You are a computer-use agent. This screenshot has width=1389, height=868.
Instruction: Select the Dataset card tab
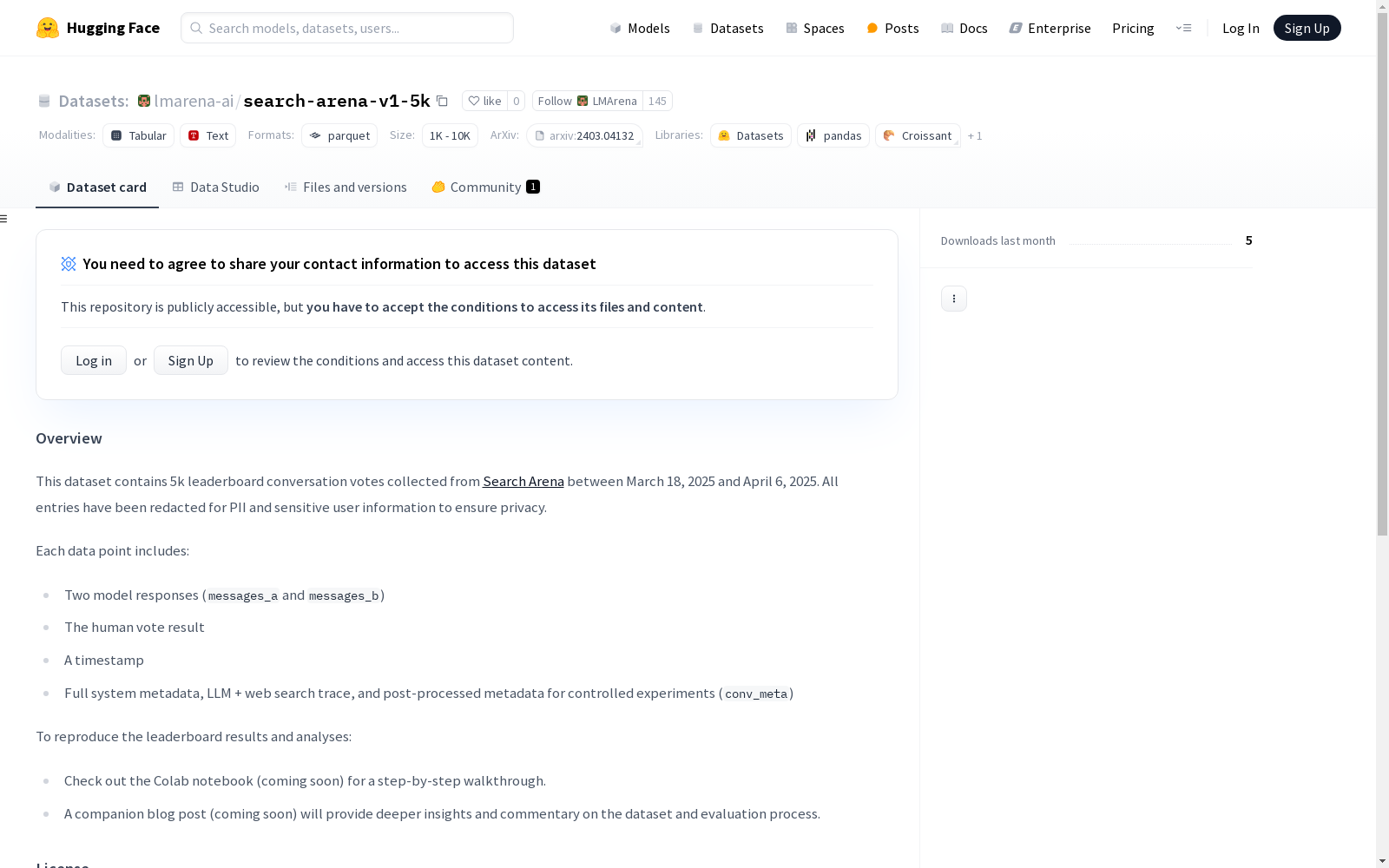tap(97, 187)
